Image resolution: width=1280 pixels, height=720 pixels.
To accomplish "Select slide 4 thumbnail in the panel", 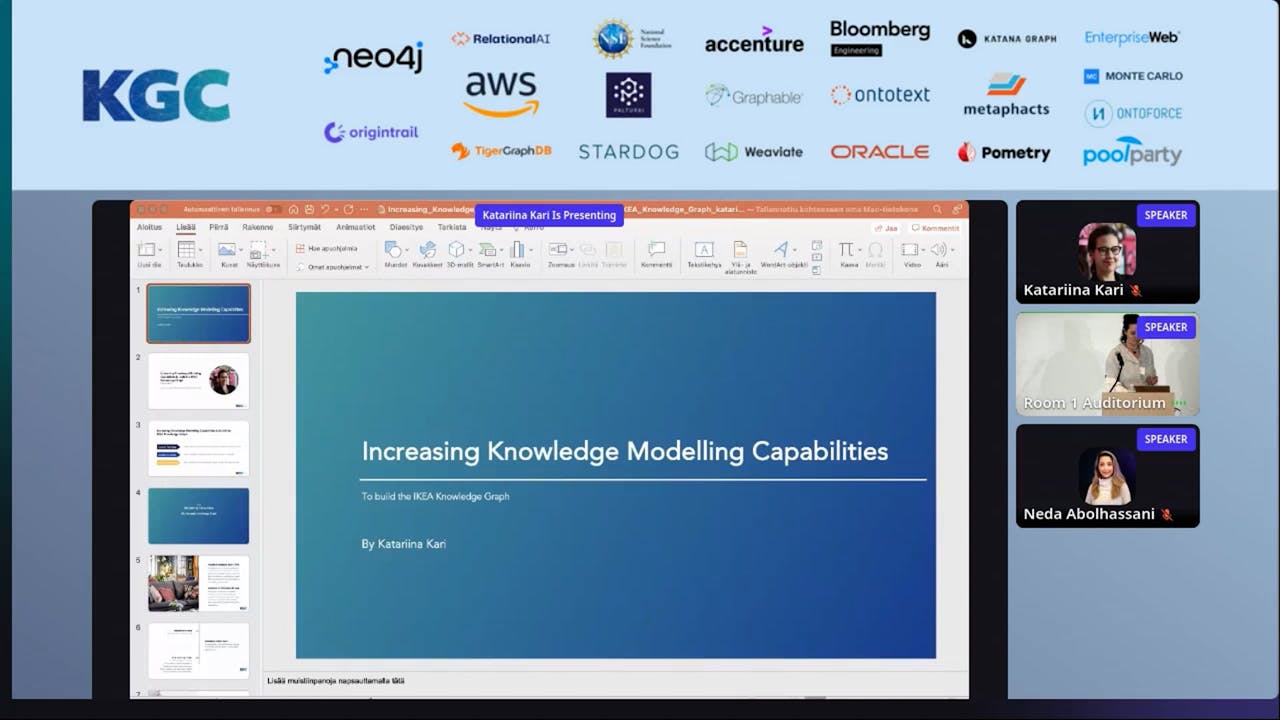I will 198,516.
